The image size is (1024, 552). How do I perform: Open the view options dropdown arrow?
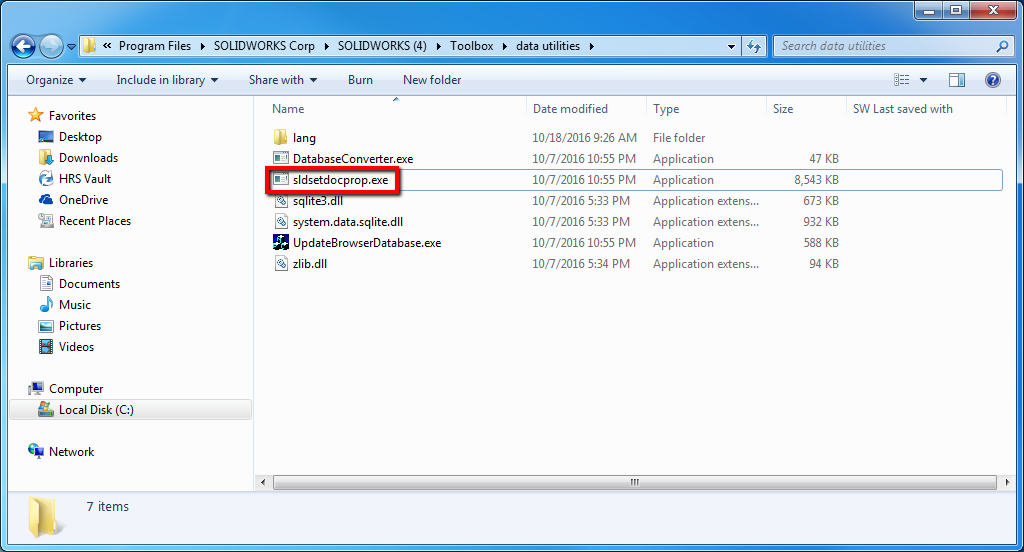923,80
